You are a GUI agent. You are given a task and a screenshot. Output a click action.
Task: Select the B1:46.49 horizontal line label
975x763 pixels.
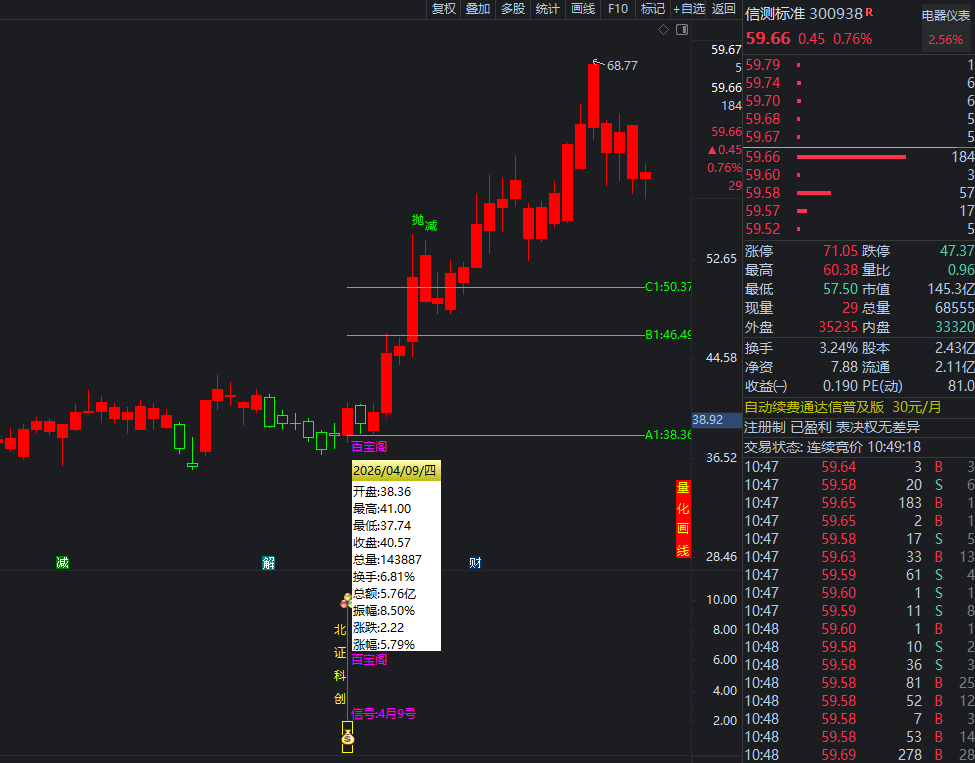[x=668, y=335]
